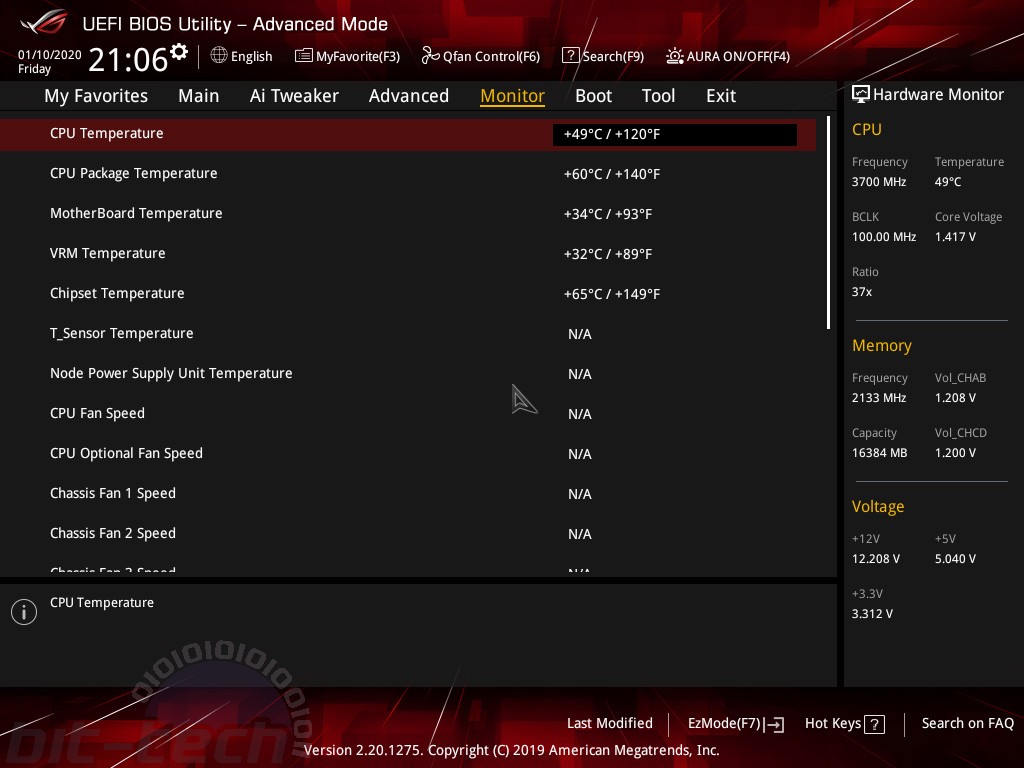Viewport: 1024px width, 768px height.
Task: Click the Hardware Monitor panel title
Action: (938, 95)
